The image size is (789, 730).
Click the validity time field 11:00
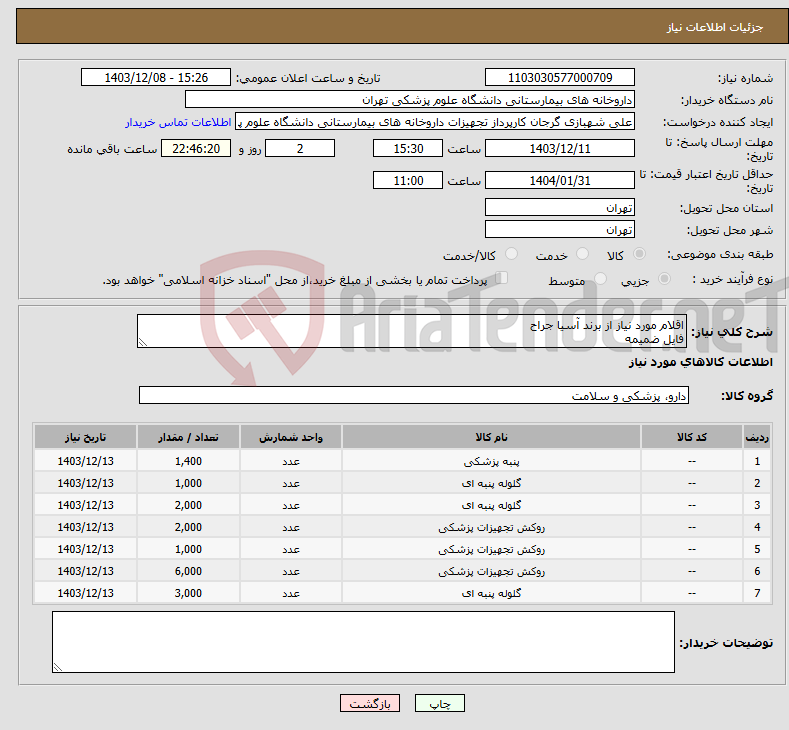(408, 180)
